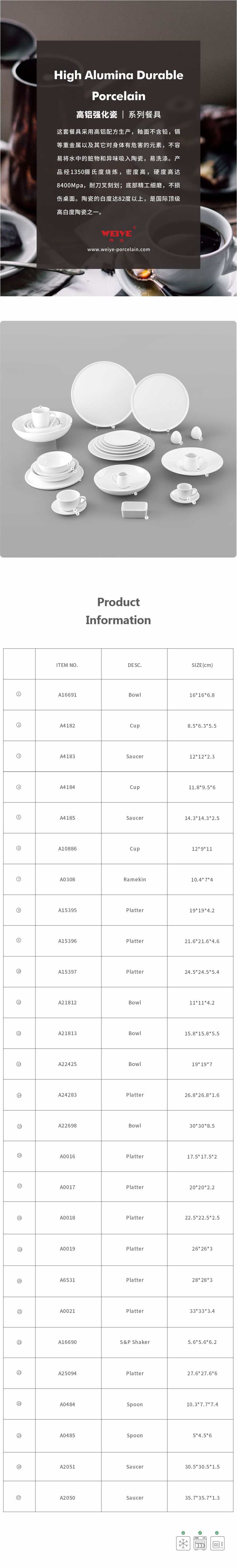The image size is (237, 1568).
Task: Click the white butter dish in the product photo
Action: (133, 509)
